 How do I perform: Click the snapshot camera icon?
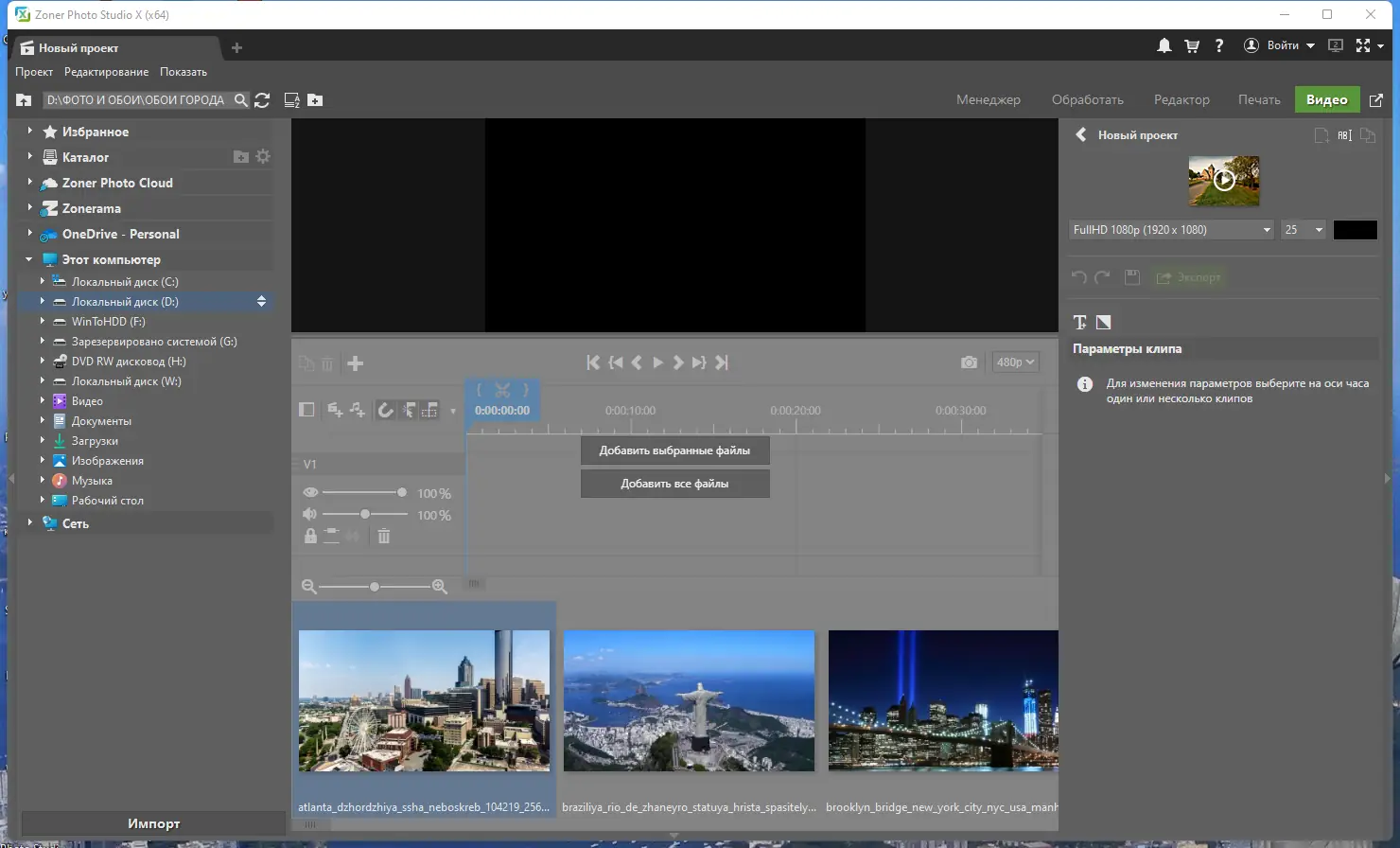click(x=969, y=362)
